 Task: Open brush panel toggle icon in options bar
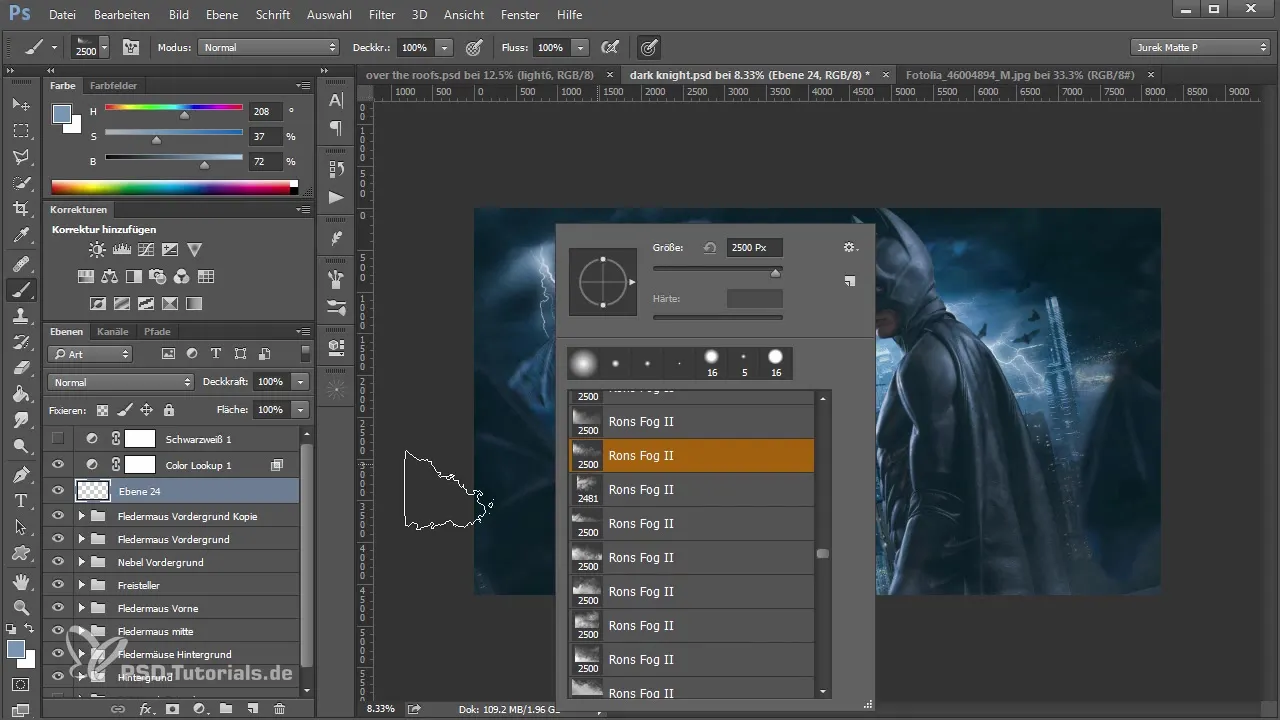(130, 47)
